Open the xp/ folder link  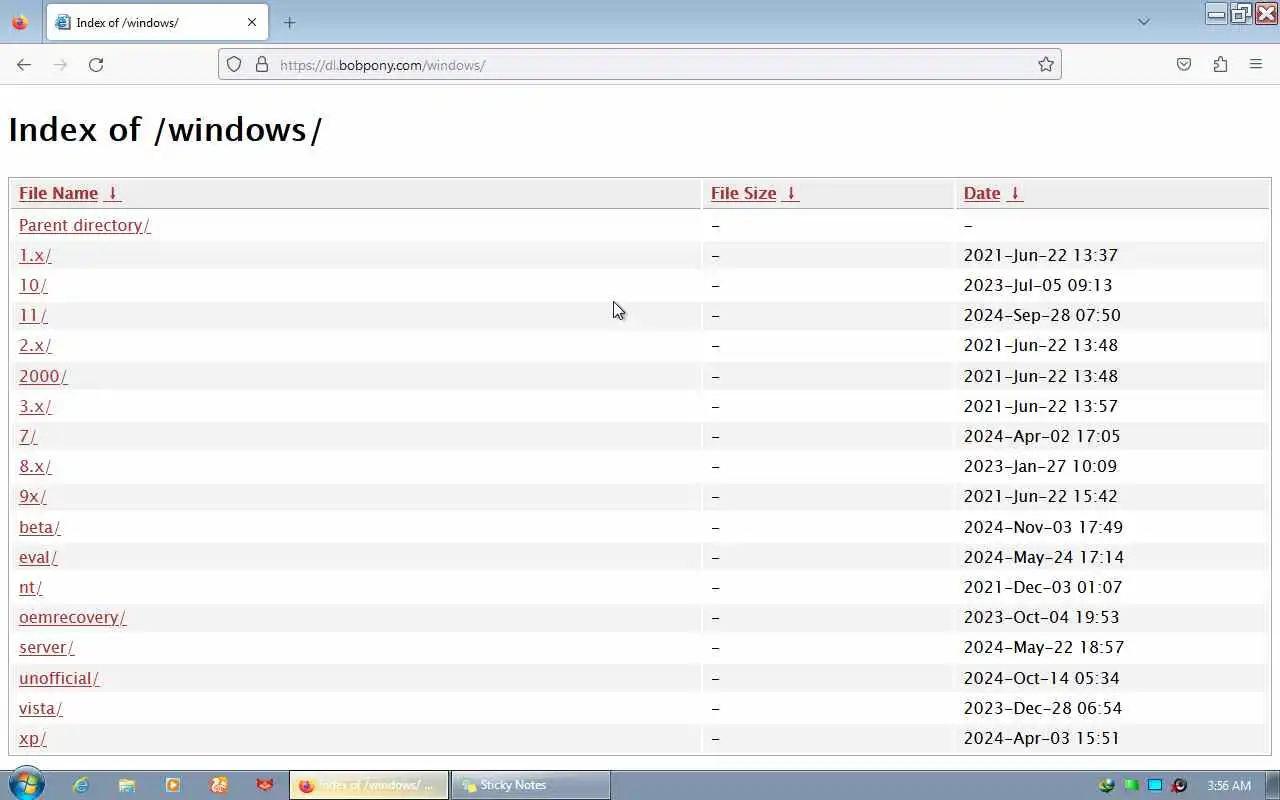click(x=33, y=738)
